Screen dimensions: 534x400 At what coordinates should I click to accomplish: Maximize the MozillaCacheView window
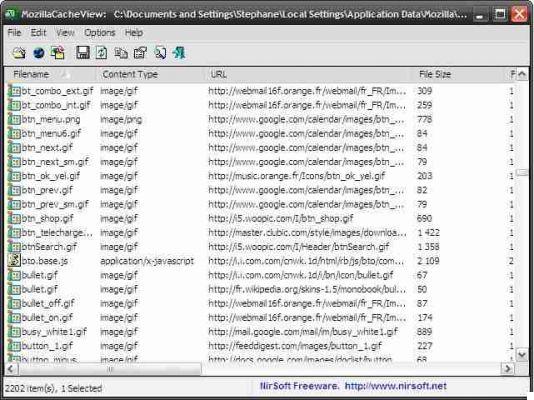click(500, 14)
